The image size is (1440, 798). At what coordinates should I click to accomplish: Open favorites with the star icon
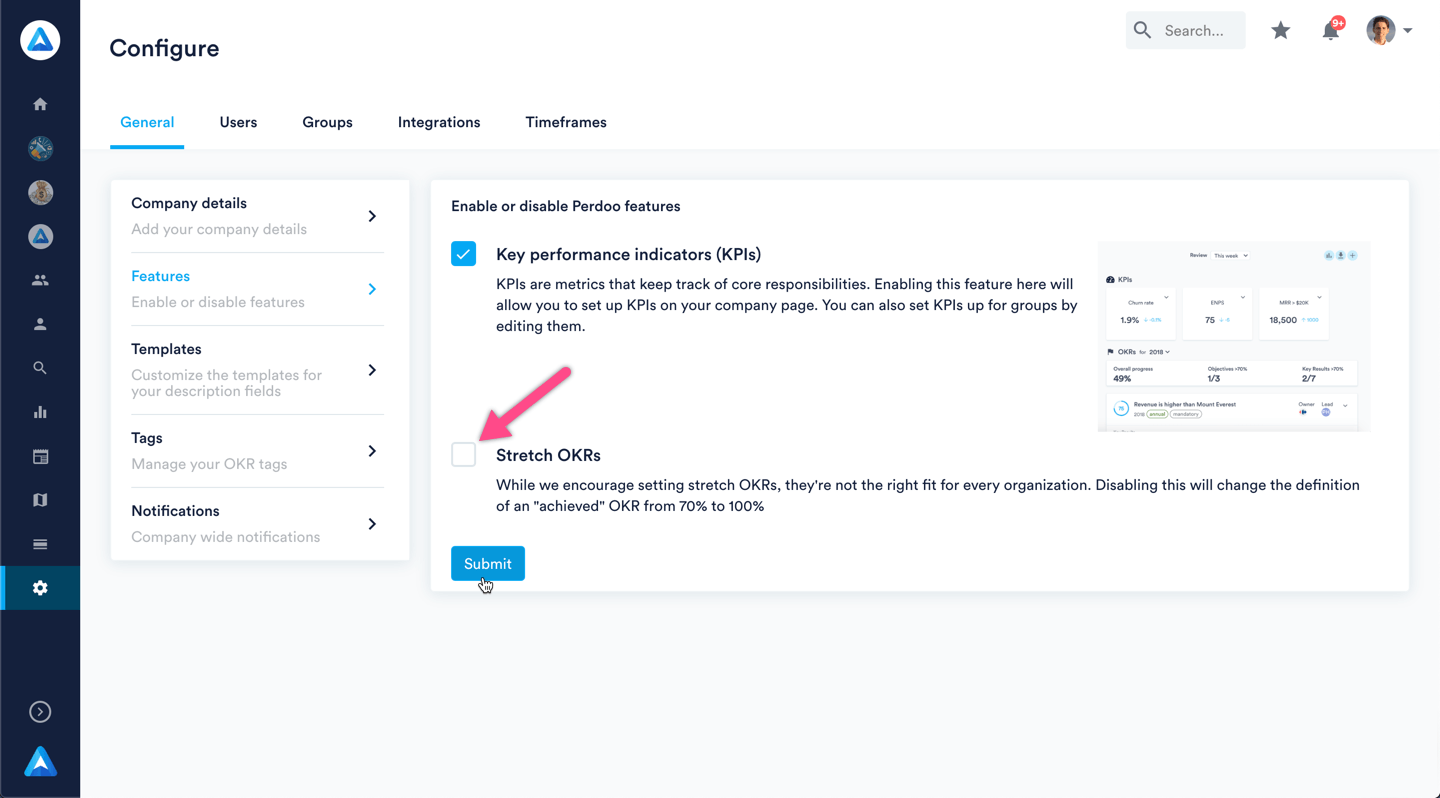click(1280, 31)
